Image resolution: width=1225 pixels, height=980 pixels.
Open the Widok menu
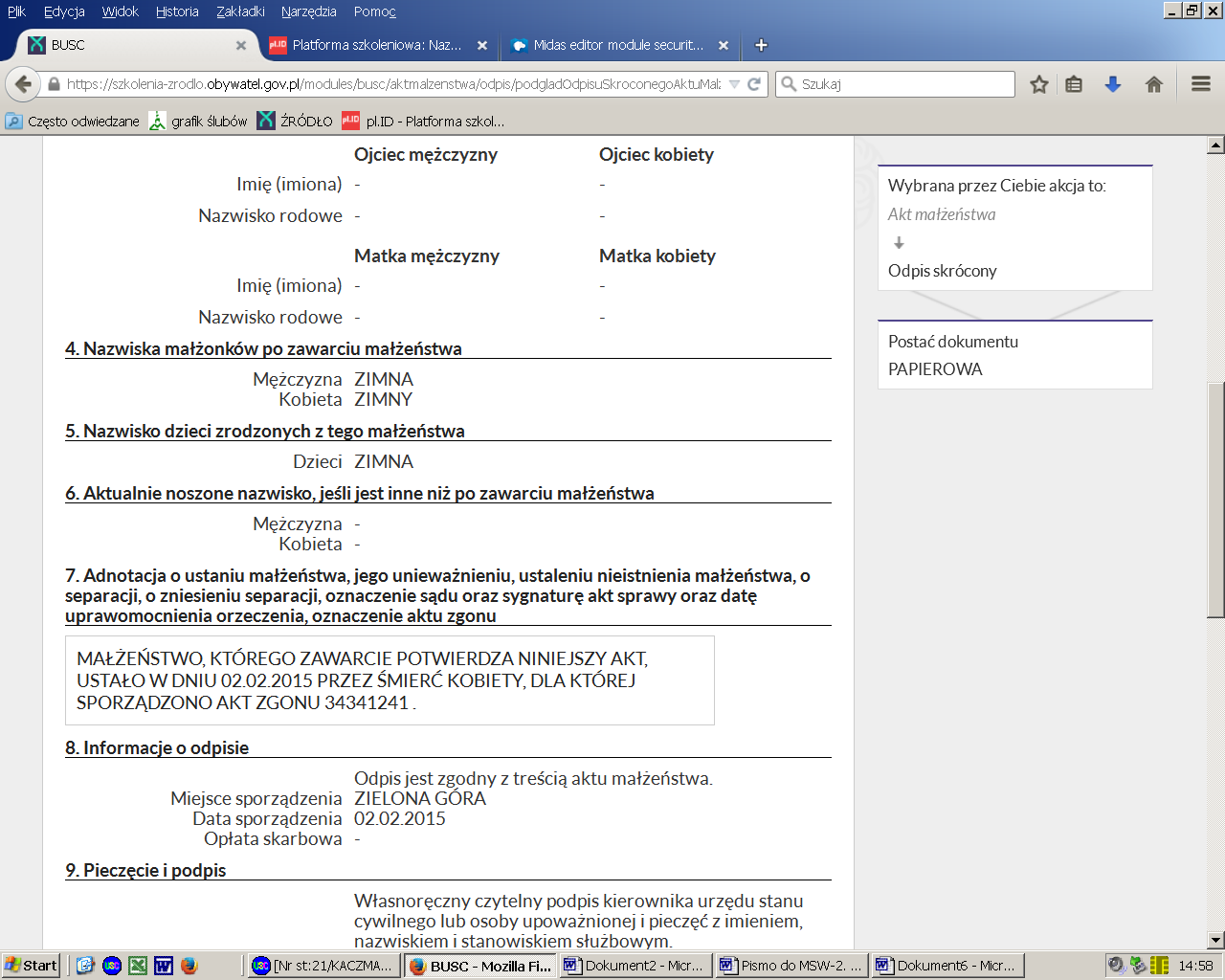pyautogui.click(x=121, y=11)
